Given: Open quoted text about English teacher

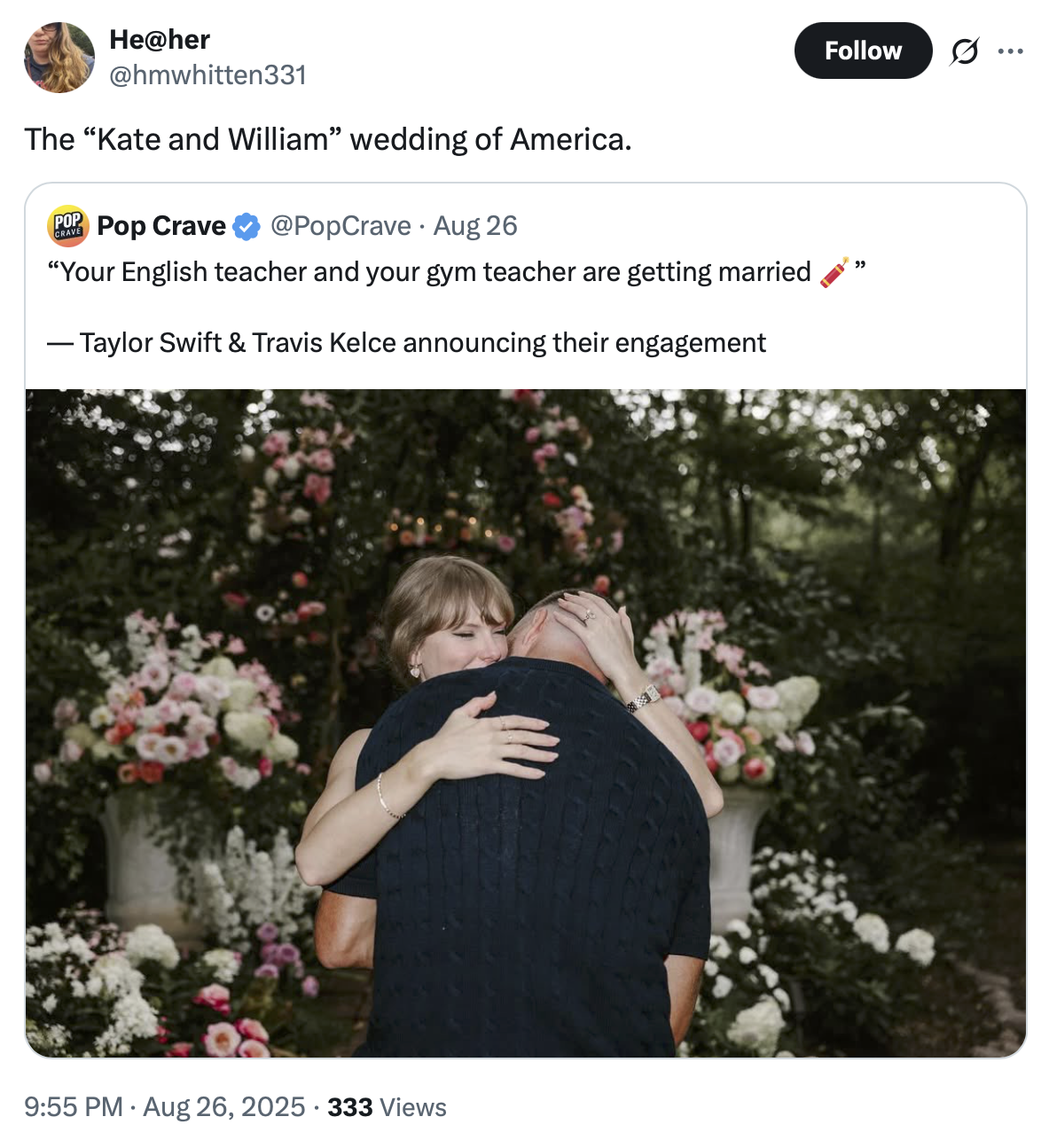Looking at the screenshot, I should 429,272.
